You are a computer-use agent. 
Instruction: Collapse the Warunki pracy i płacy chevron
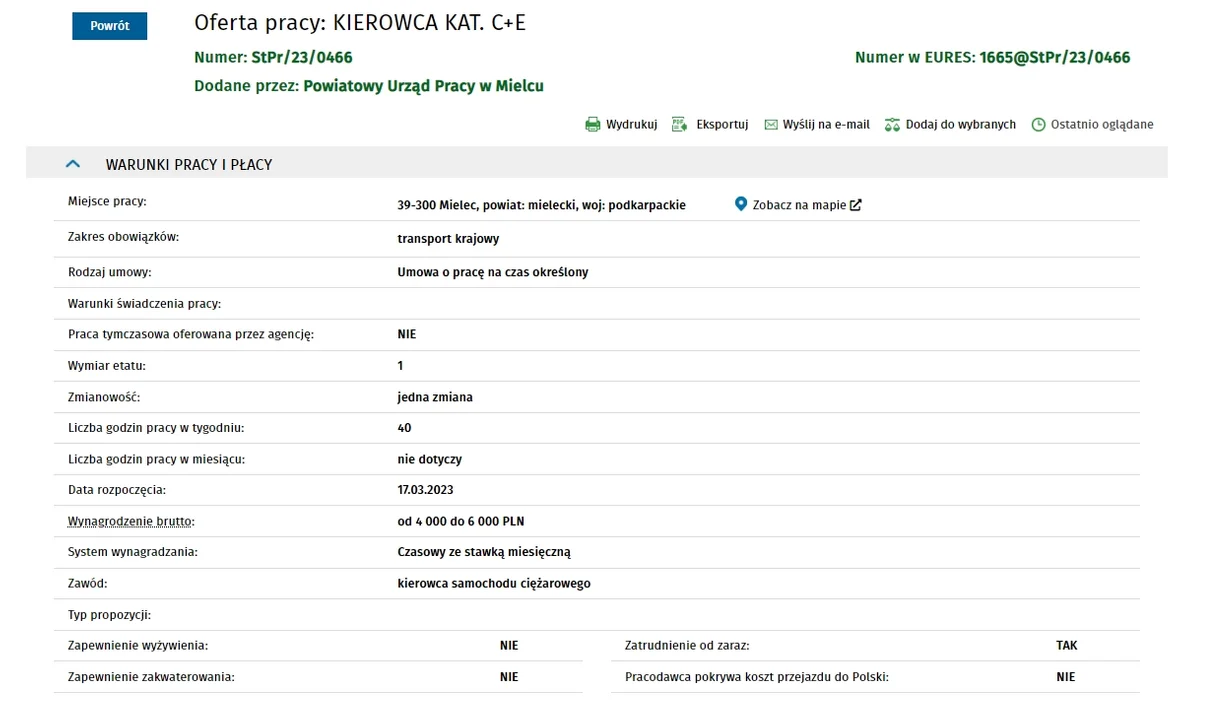tap(72, 164)
